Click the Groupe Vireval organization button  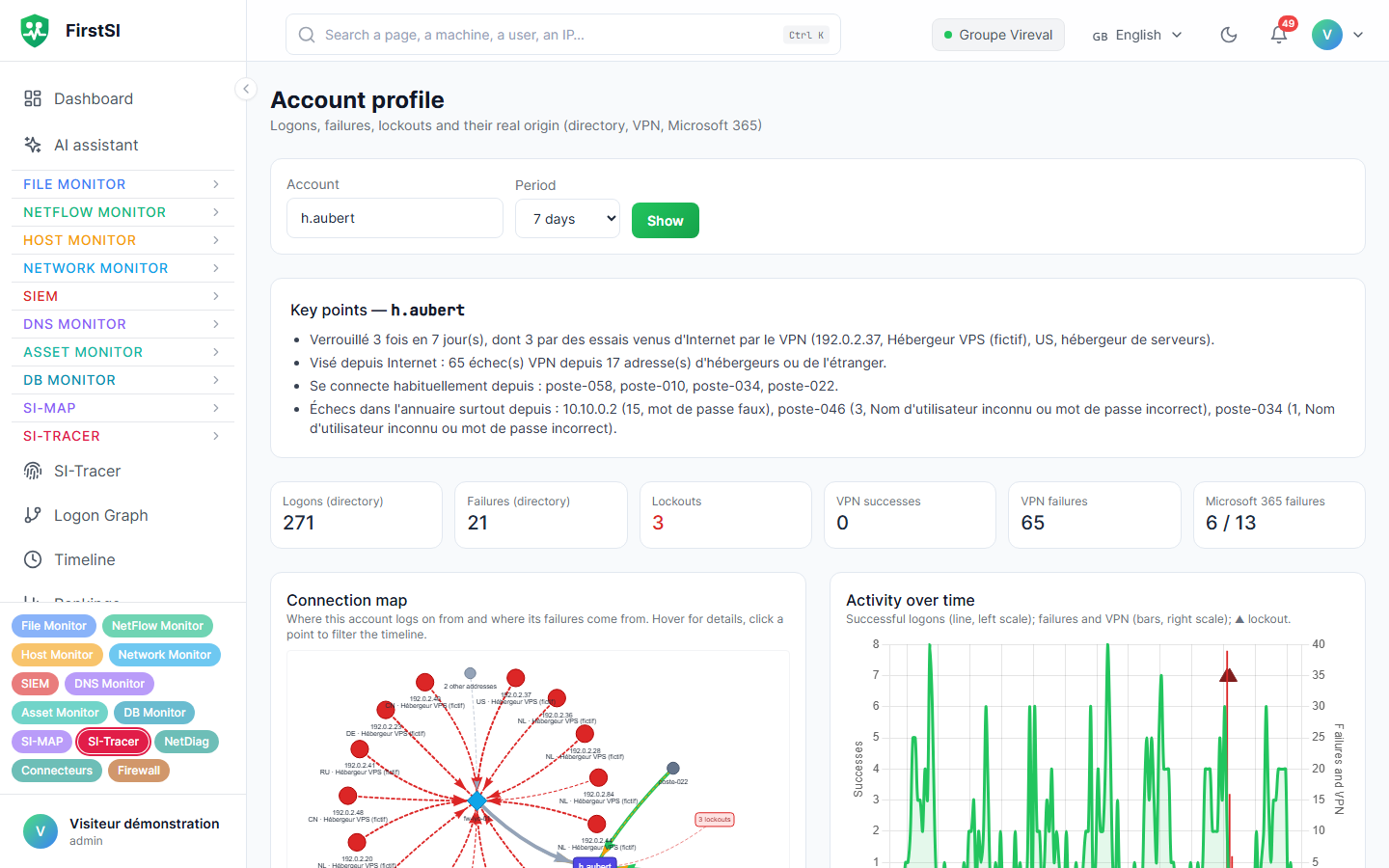pos(998,35)
